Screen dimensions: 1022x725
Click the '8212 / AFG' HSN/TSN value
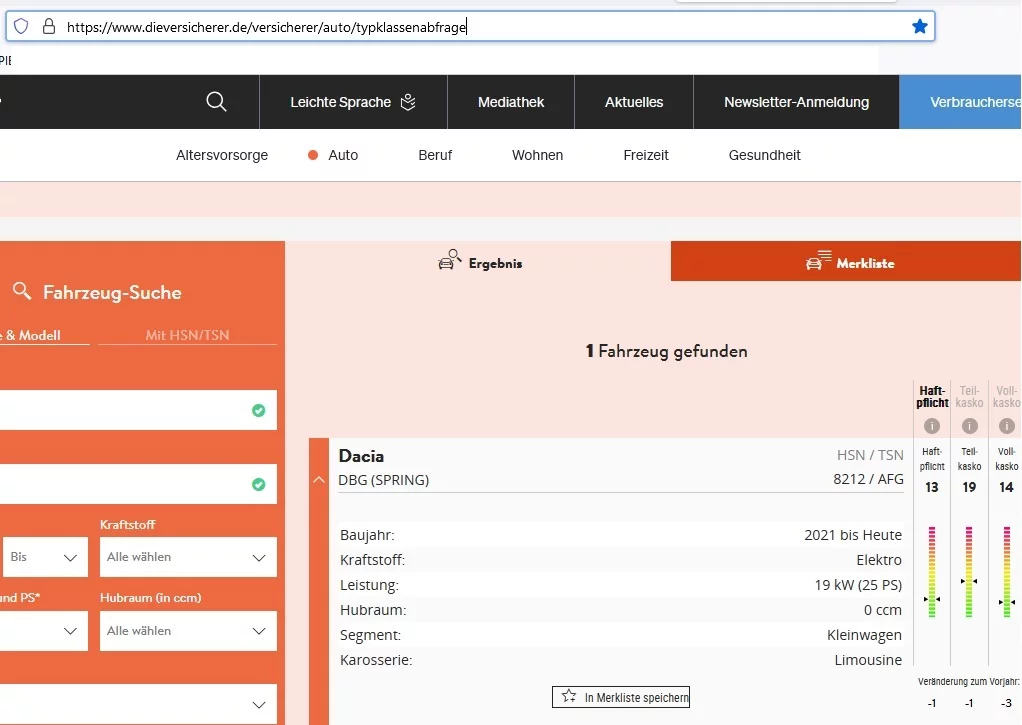pyautogui.click(x=868, y=479)
